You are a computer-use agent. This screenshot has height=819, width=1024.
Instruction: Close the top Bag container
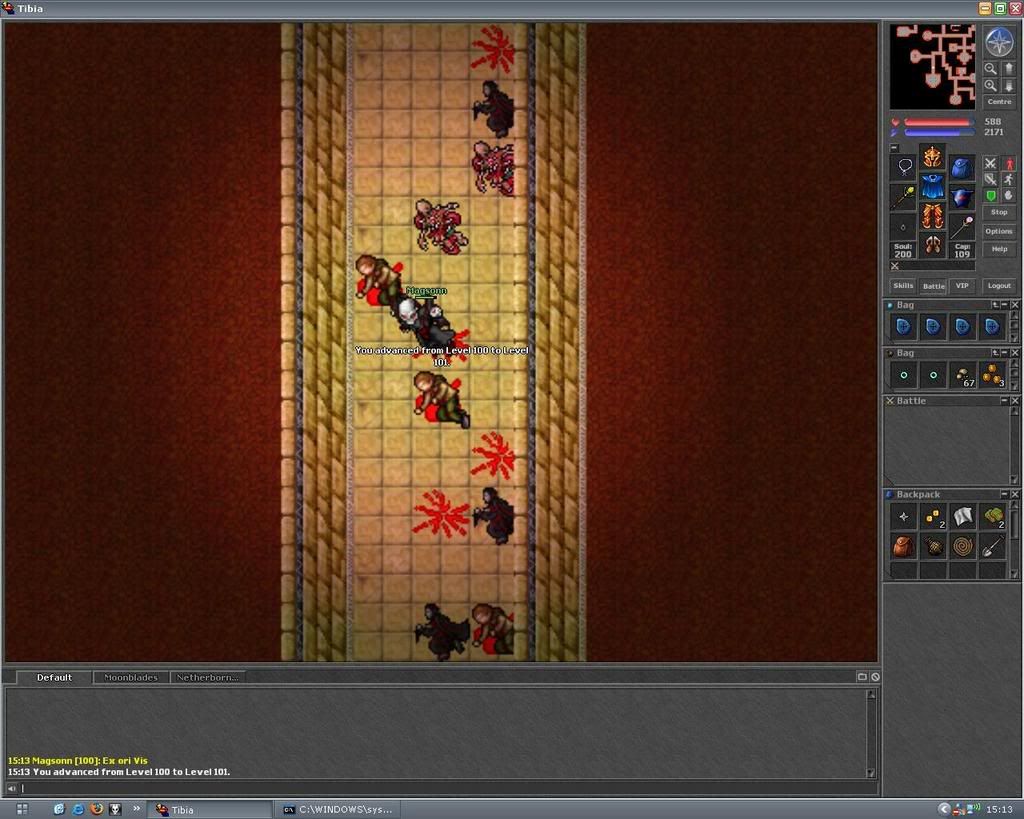click(1015, 305)
